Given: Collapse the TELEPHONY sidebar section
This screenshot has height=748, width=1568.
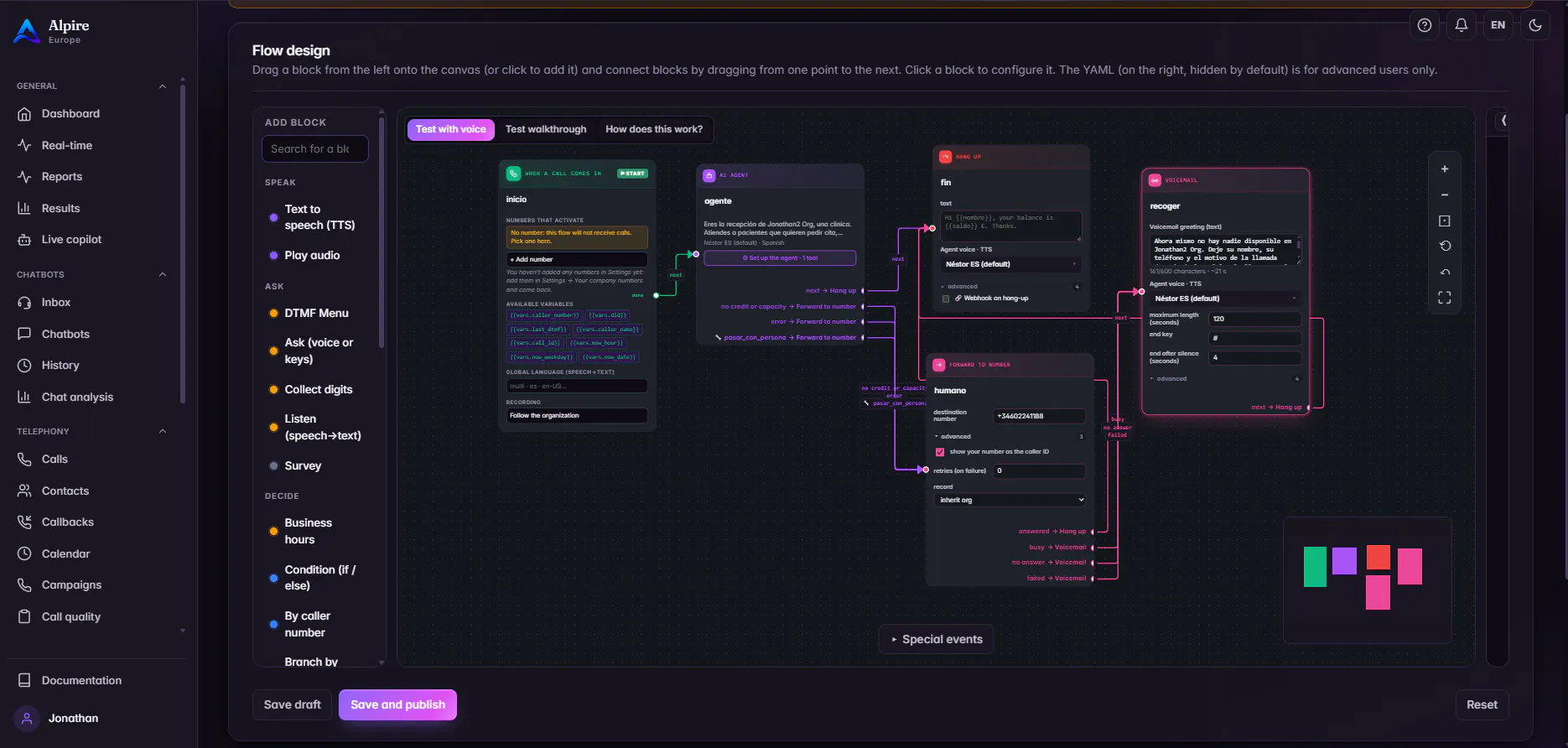Looking at the screenshot, I should (163, 432).
